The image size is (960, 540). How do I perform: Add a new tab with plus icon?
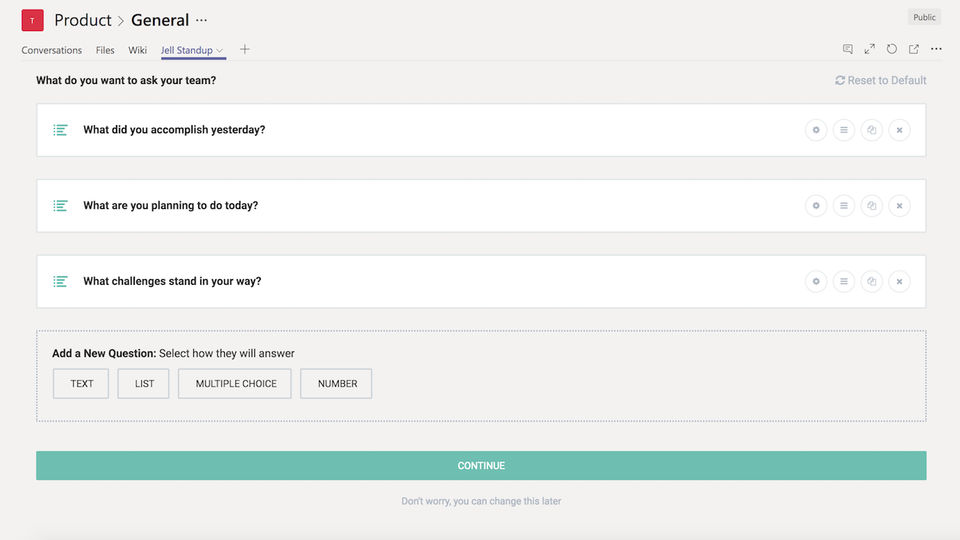point(245,49)
